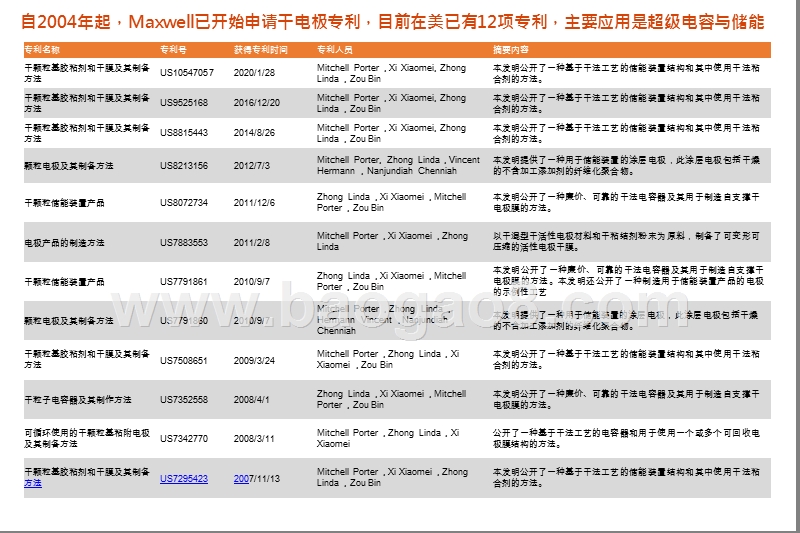Screen dimensions: 800x533
Task: Click the date 2020/1/28
Action: (254, 72)
